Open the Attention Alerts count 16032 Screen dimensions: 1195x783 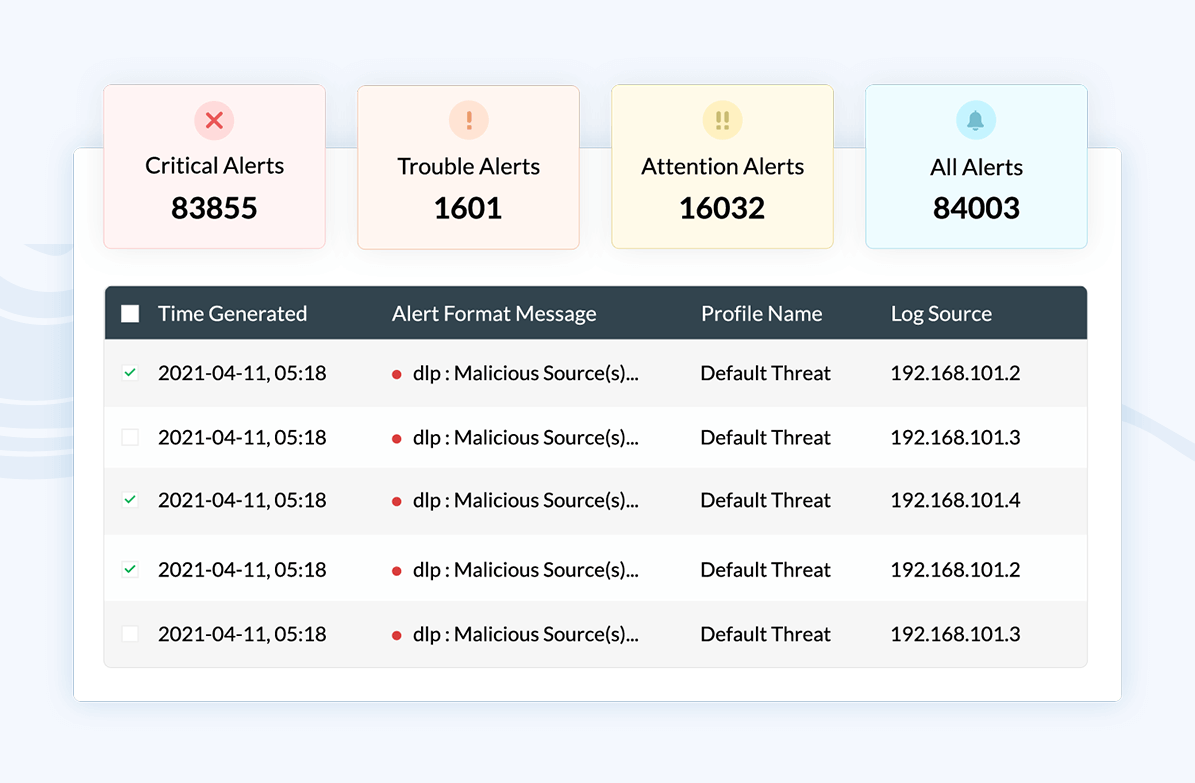click(722, 208)
